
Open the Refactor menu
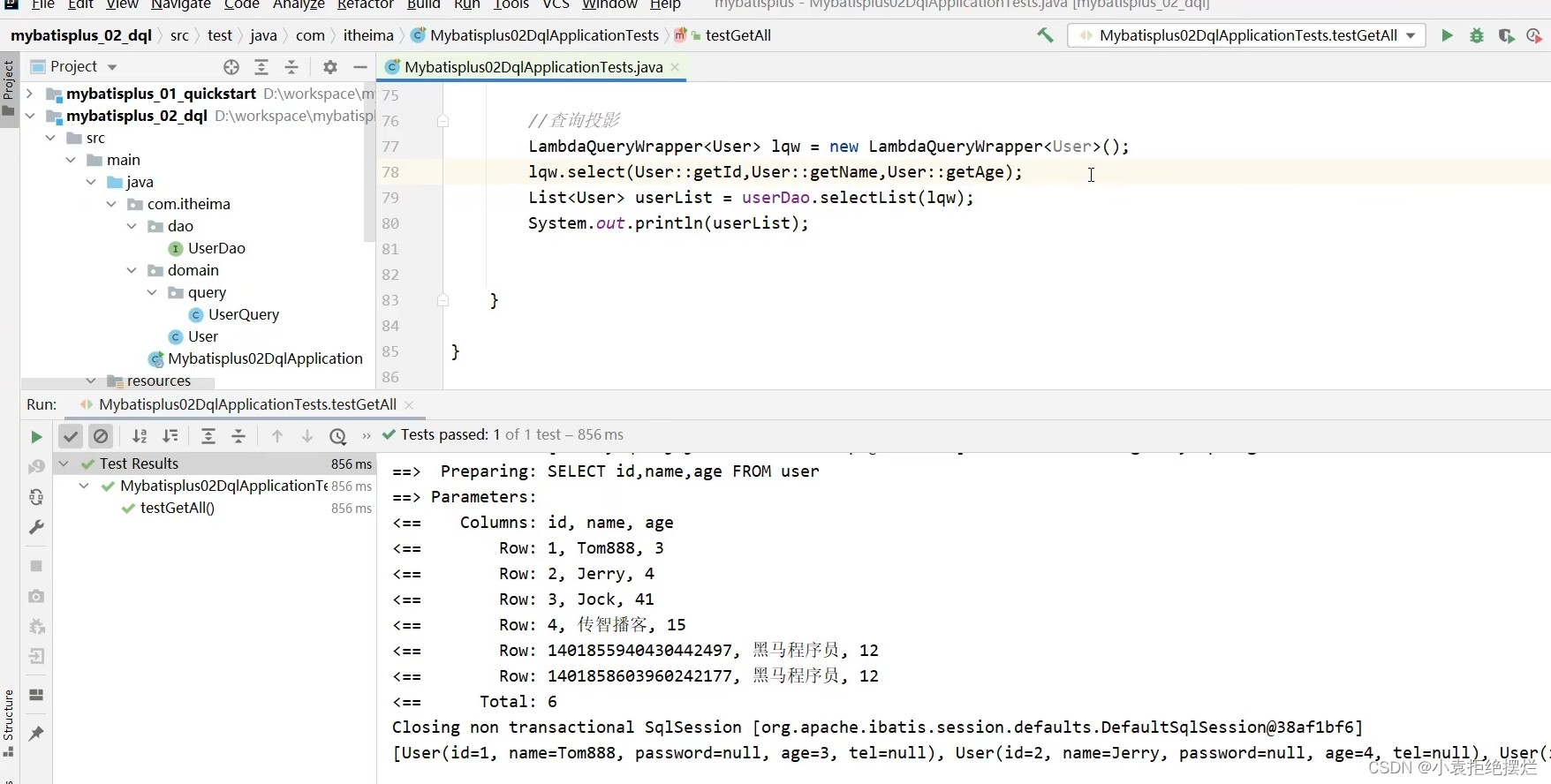click(x=365, y=4)
